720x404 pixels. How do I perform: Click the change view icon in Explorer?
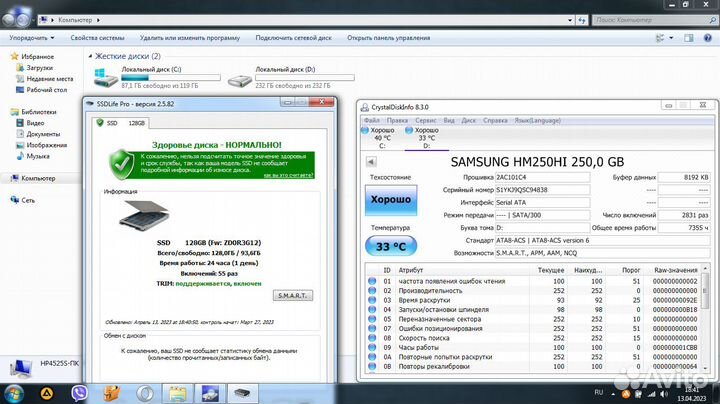coord(660,38)
